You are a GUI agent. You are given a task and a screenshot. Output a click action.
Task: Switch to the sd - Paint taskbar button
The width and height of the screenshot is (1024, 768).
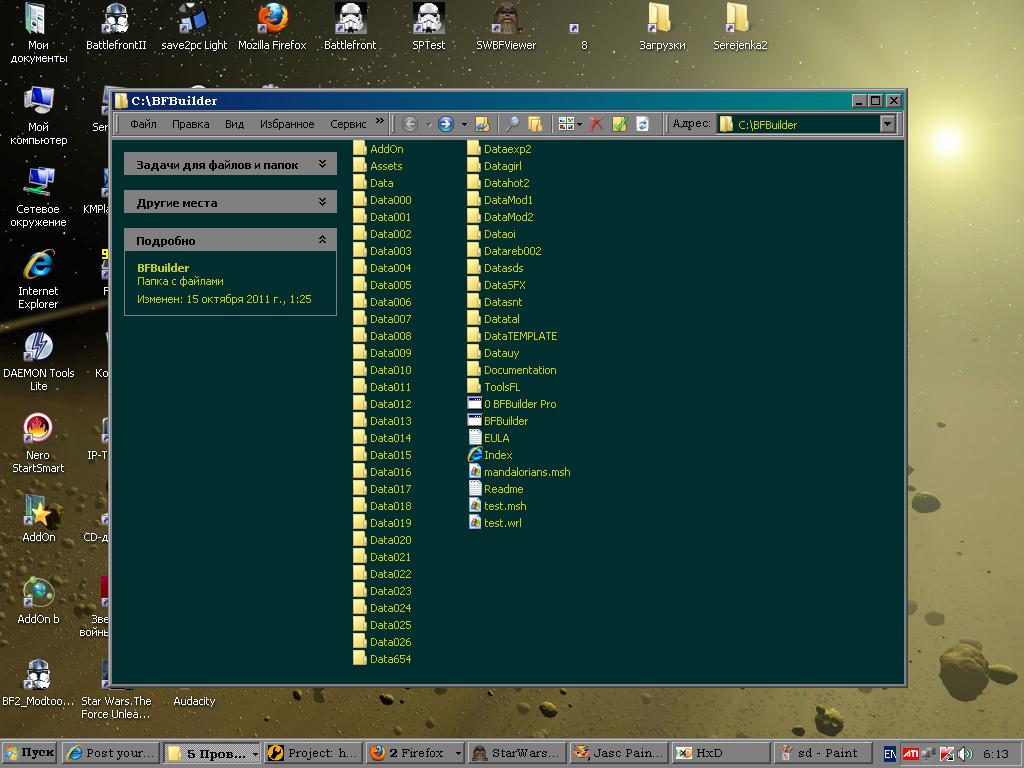(823, 753)
